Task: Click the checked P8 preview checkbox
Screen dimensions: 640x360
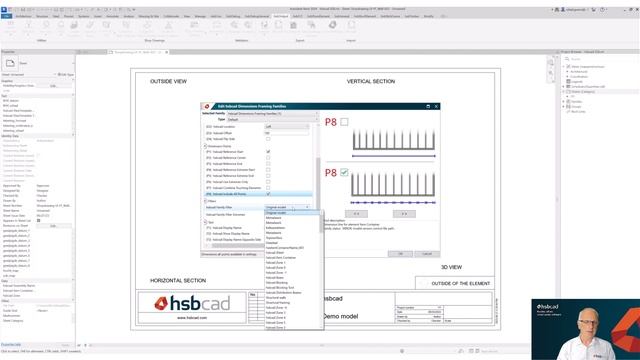Action: click(x=344, y=172)
